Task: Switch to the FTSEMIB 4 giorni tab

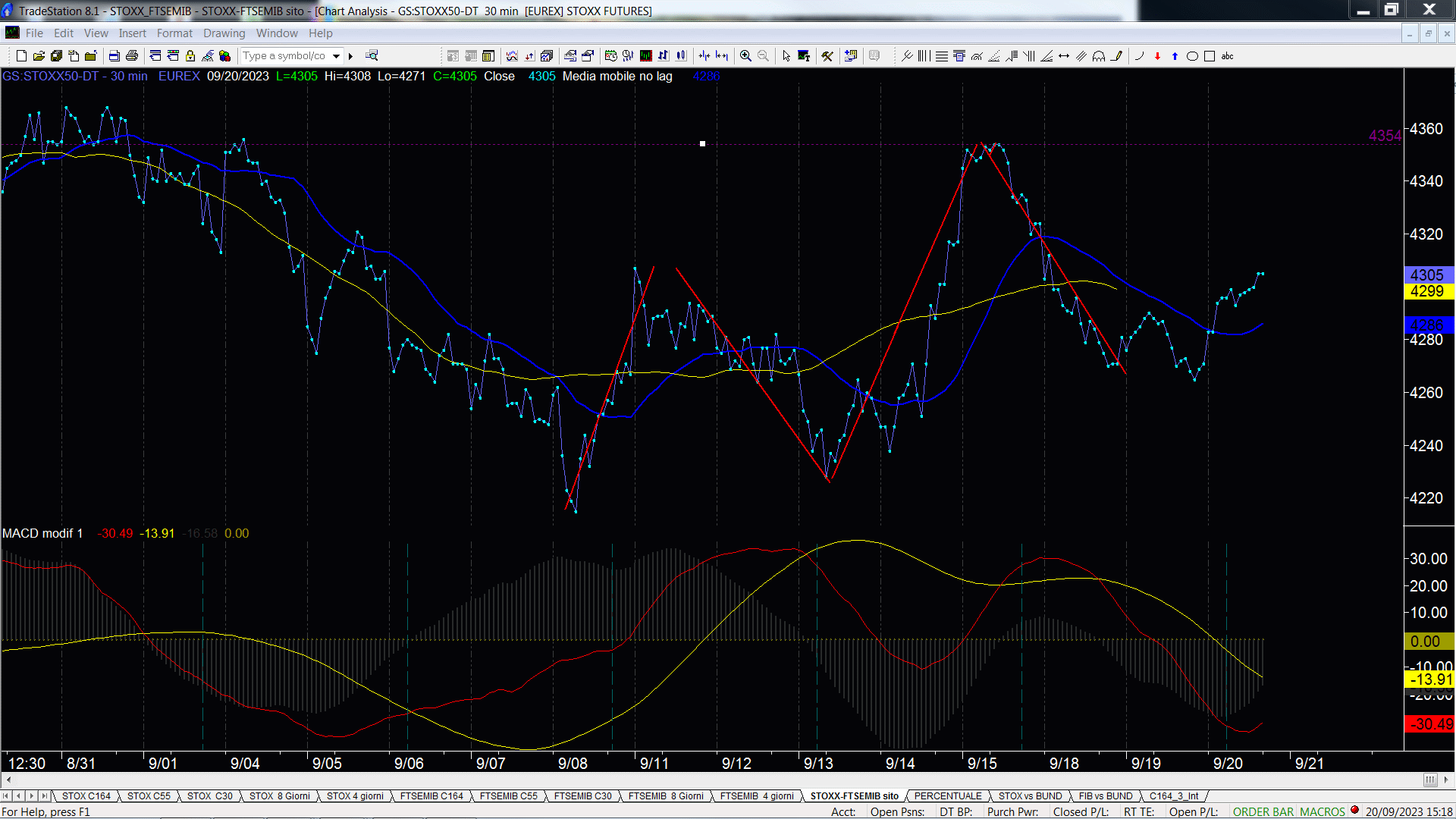Action: click(x=757, y=796)
